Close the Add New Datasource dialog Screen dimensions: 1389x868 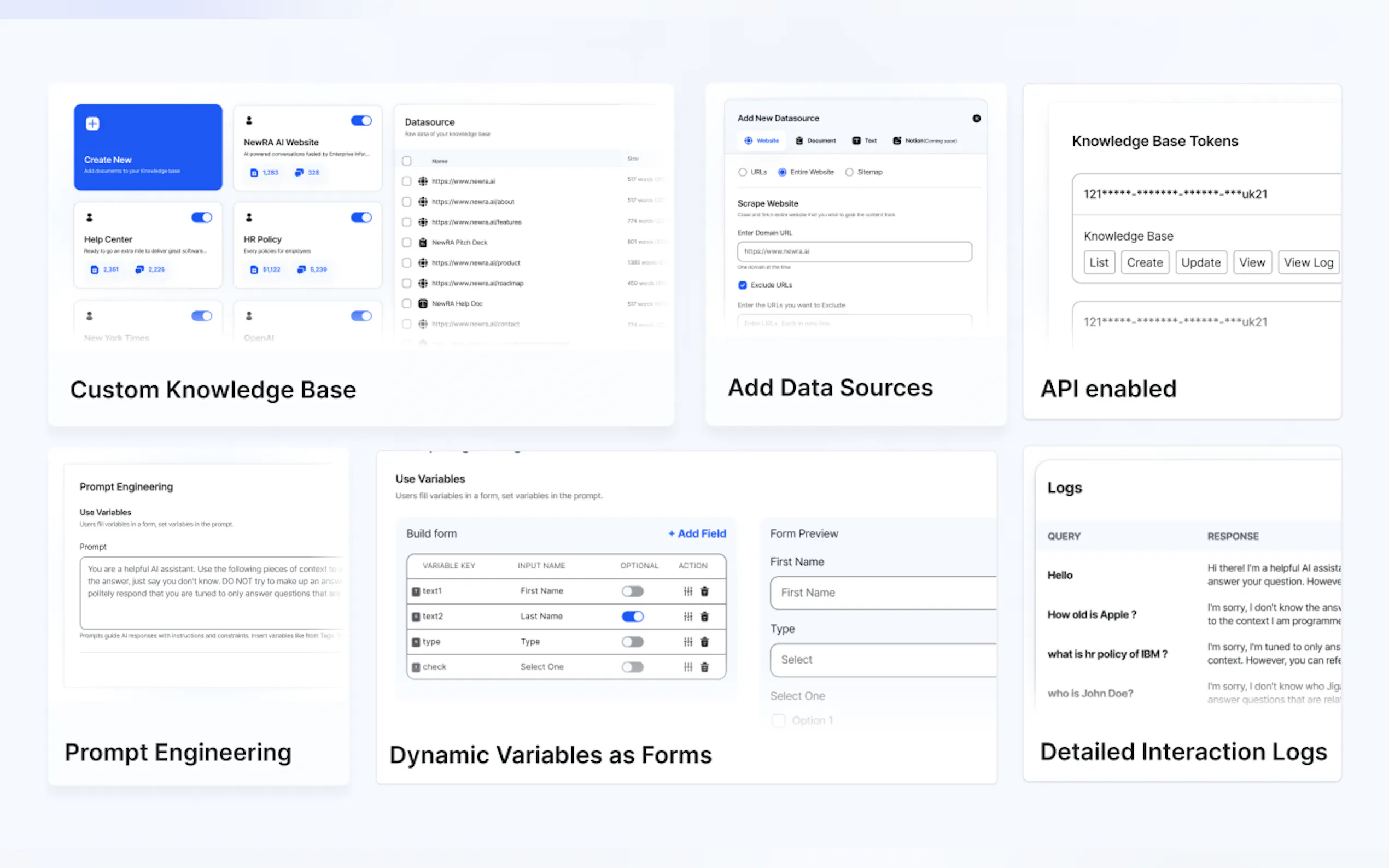tap(976, 118)
